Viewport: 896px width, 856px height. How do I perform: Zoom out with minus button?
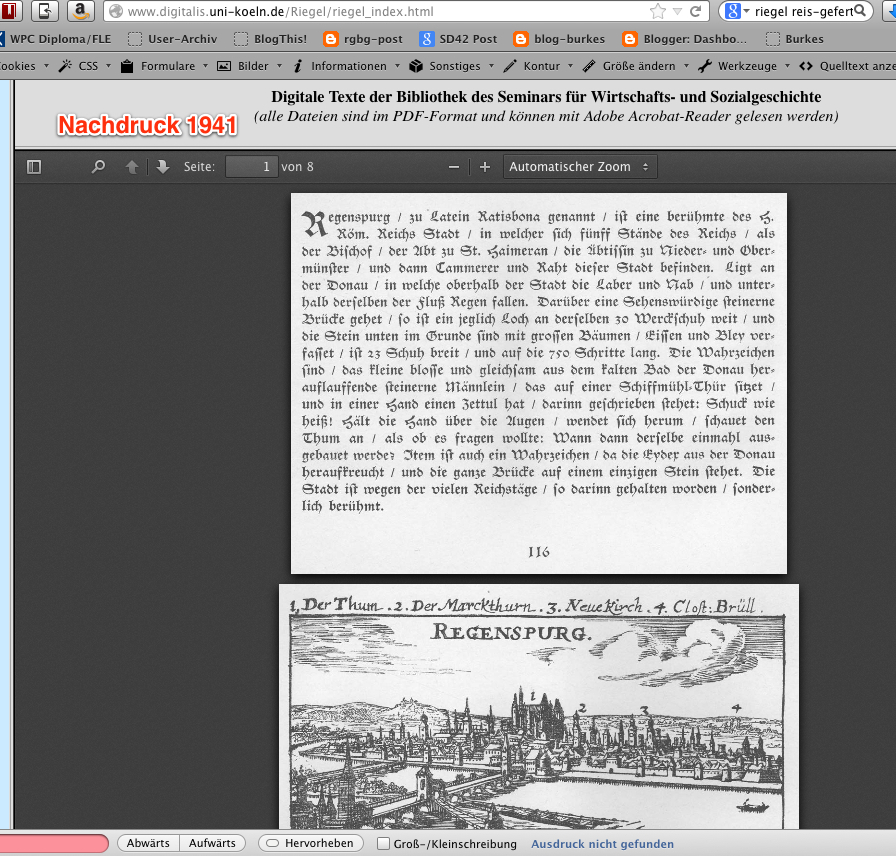click(454, 167)
